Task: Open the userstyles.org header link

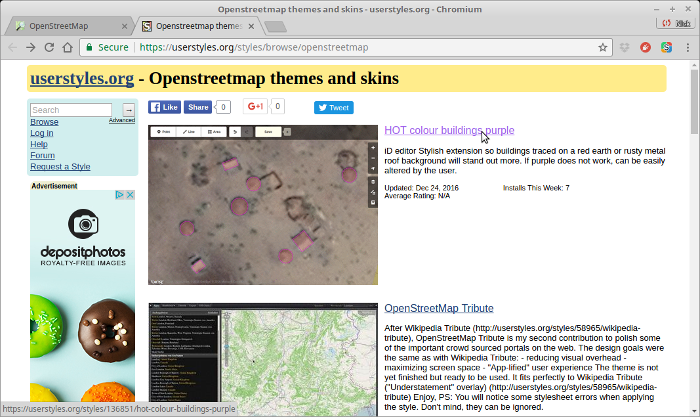Action: click(82, 79)
